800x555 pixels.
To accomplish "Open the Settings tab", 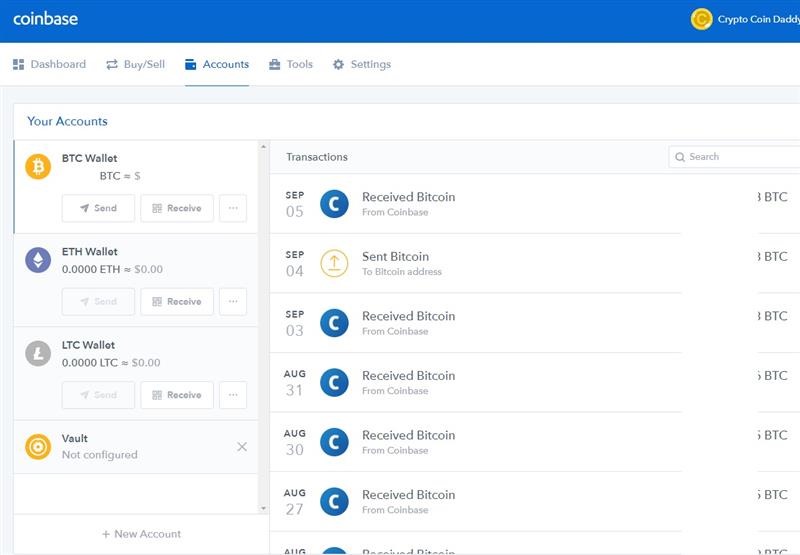I will tap(362, 64).
